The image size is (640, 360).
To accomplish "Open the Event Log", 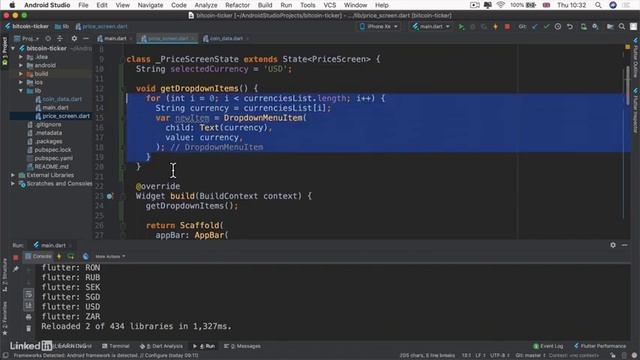I will 548,346.
